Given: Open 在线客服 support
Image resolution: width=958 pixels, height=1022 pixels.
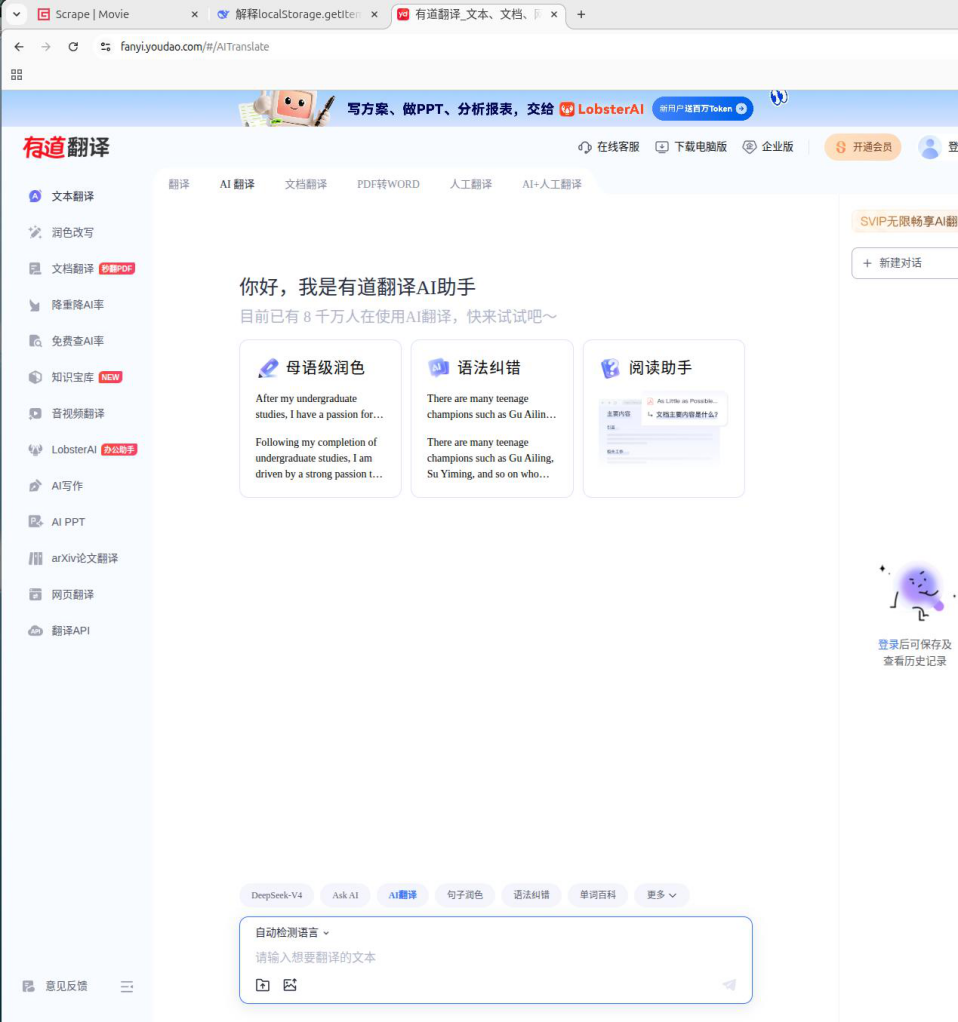Looking at the screenshot, I should click(x=609, y=147).
